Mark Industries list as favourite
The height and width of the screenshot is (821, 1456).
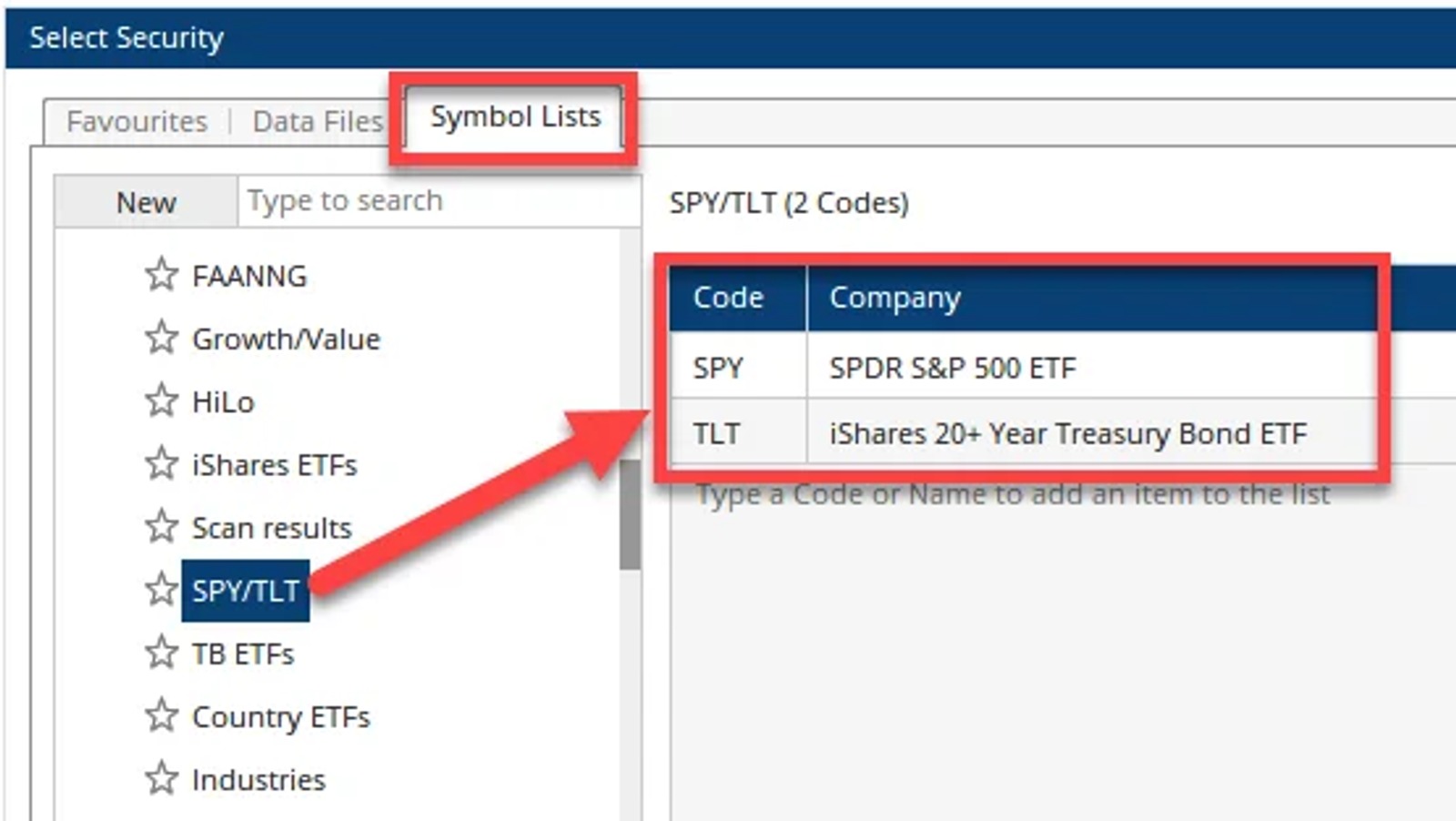161,778
